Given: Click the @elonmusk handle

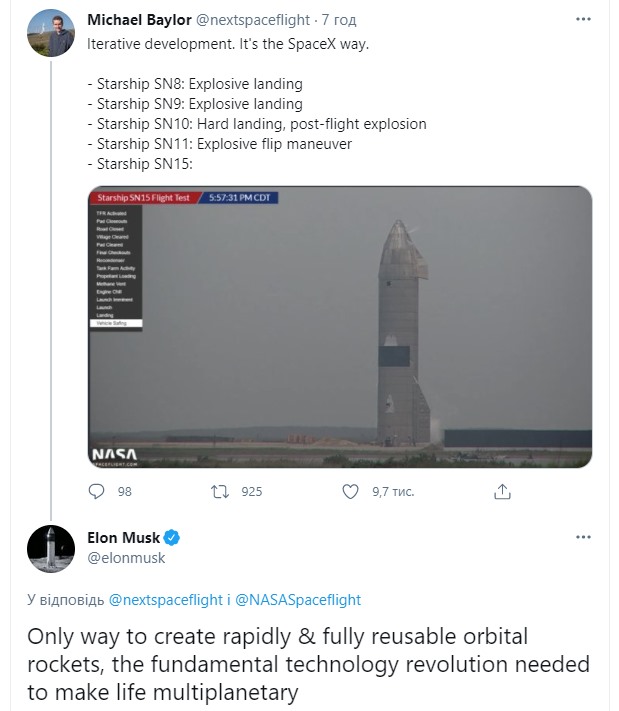Looking at the screenshot, I should pos(126,558).
